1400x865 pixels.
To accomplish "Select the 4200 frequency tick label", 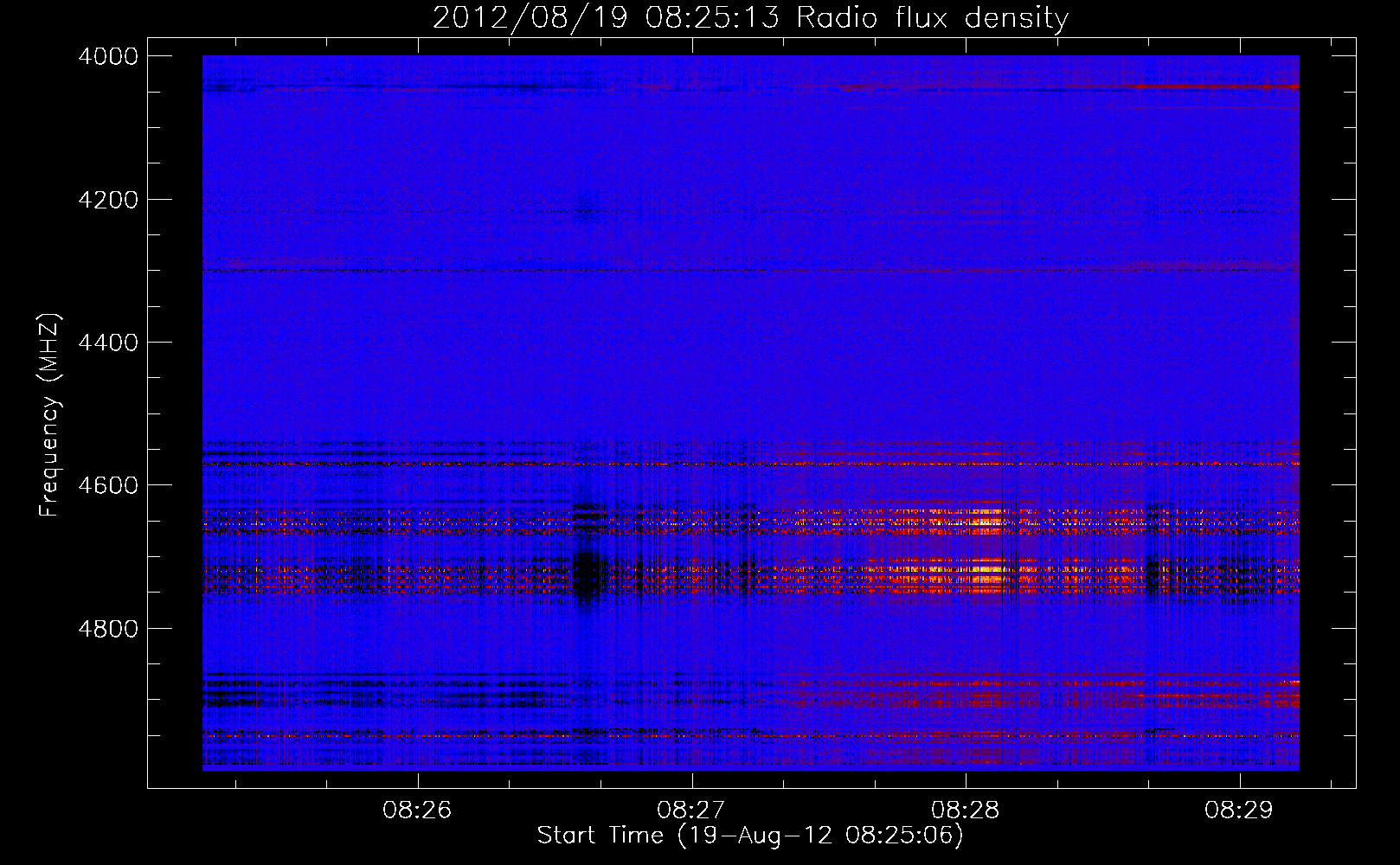I will click(108, 200).
